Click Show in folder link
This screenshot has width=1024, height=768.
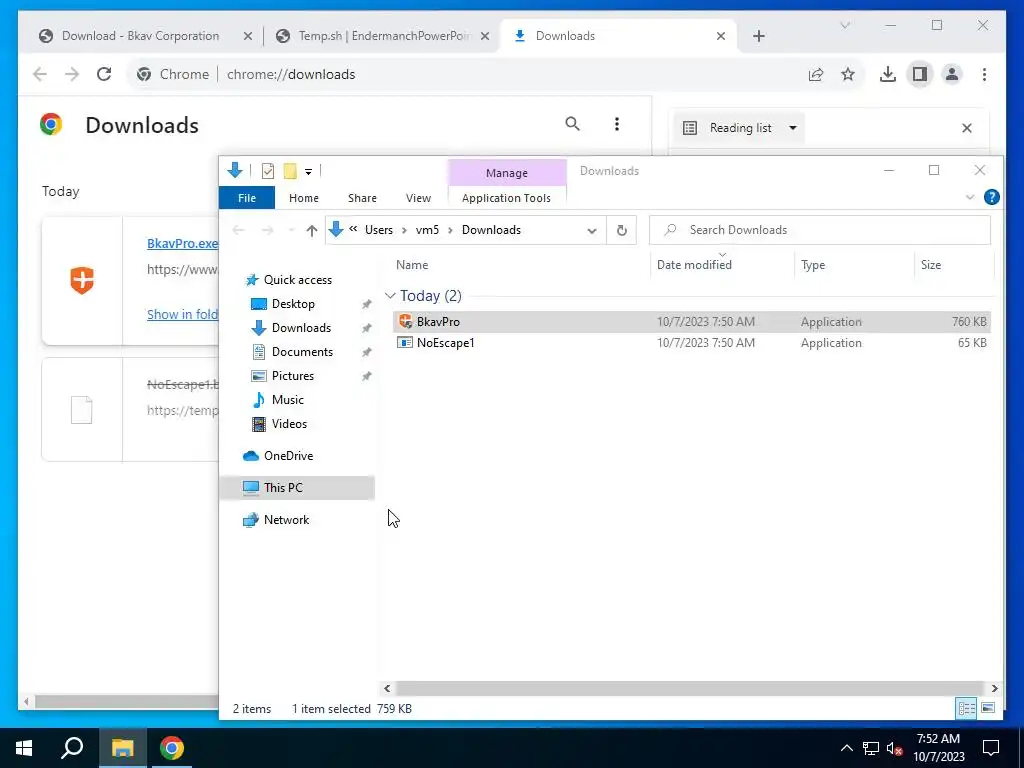click(182, 314)
